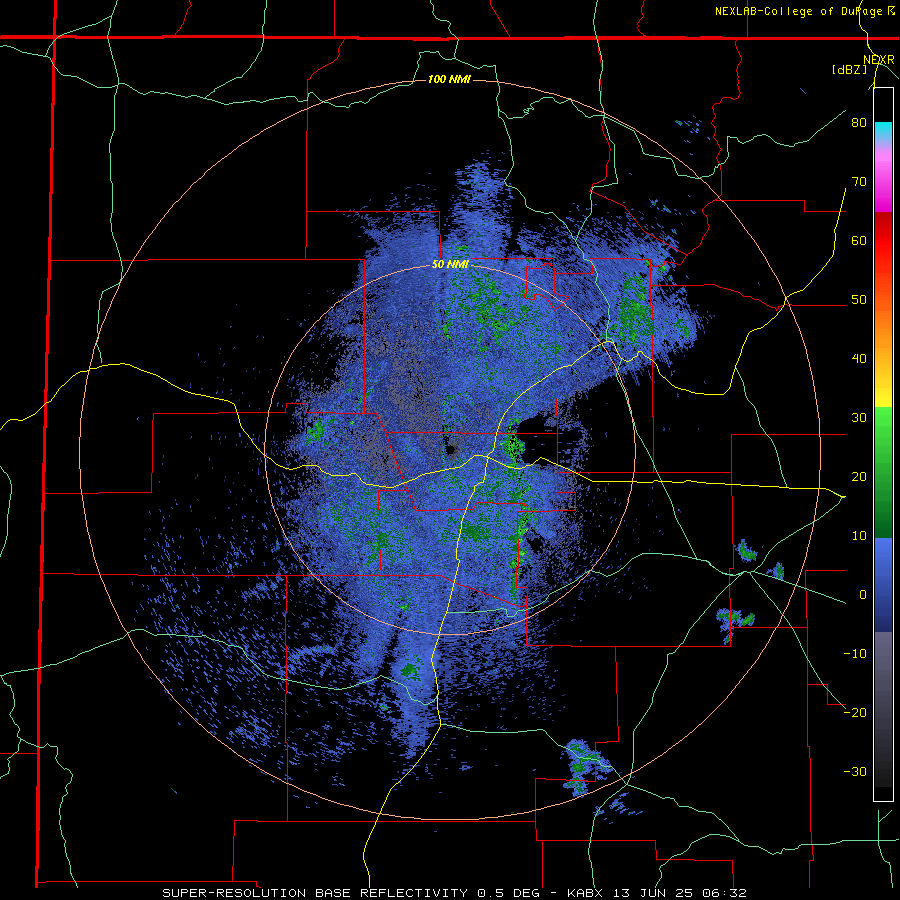Click the '50 NMI' range ring label
900x900 pixels.
[450, 265]
